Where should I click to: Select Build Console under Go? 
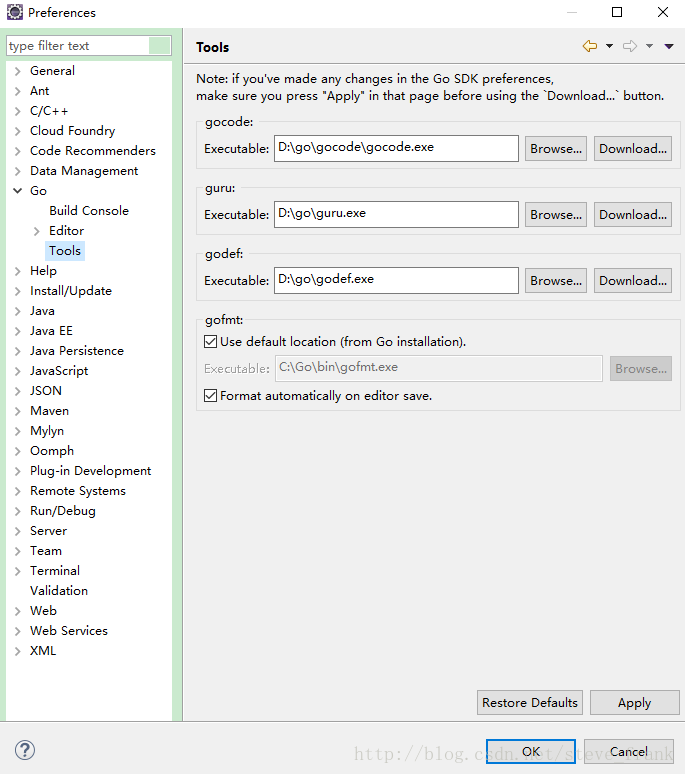[89, 211]
